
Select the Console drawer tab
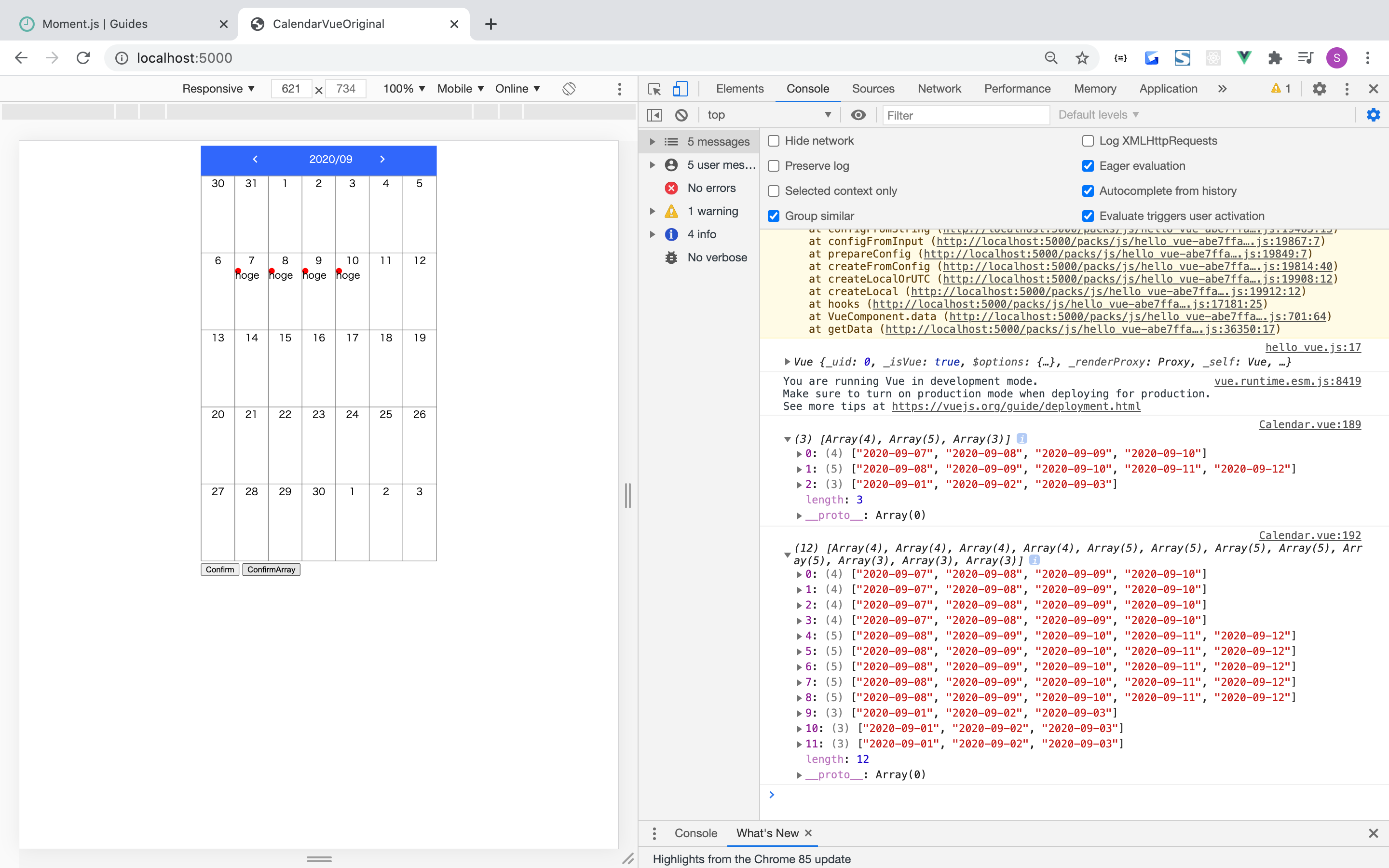coord(695,833)
